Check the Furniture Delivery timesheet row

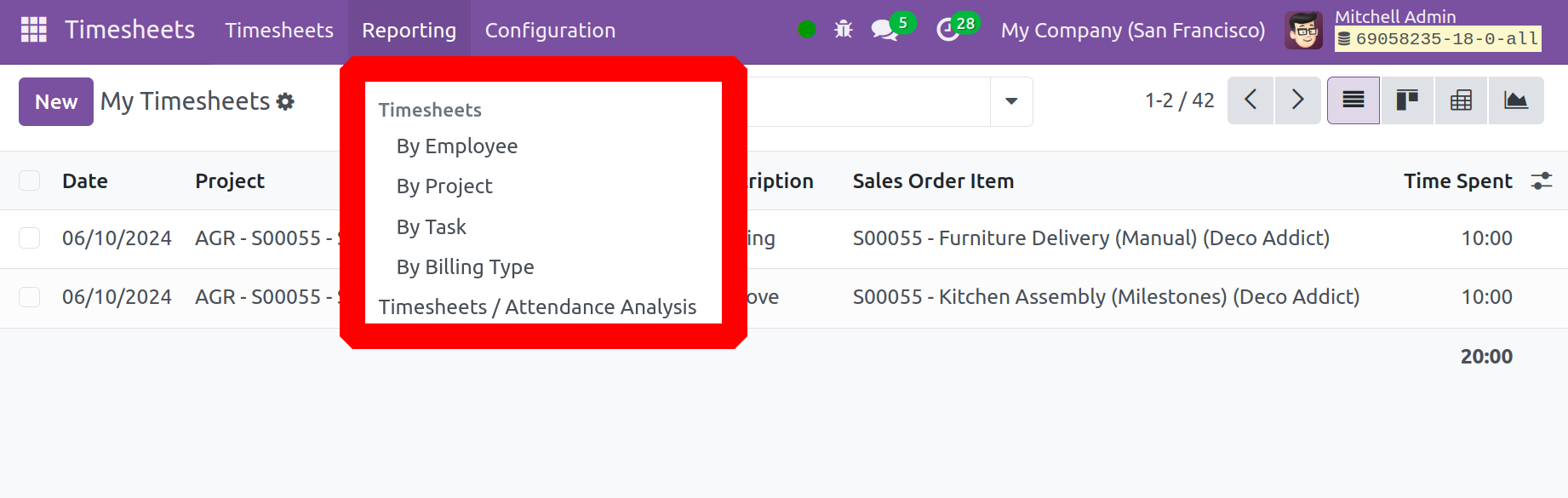30,238
